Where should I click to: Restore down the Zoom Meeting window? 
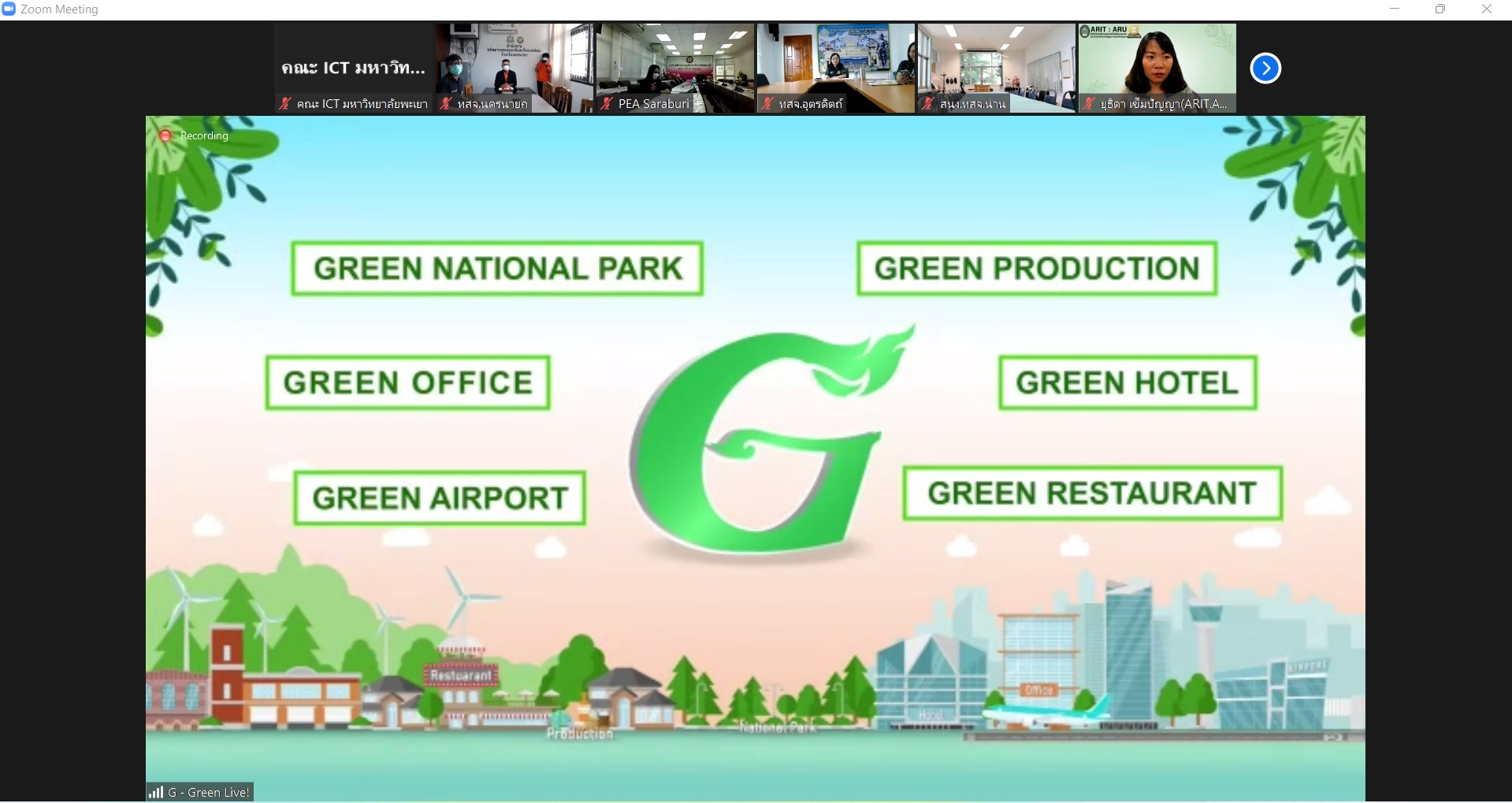pyautogui.click(x=1440, y=9)
